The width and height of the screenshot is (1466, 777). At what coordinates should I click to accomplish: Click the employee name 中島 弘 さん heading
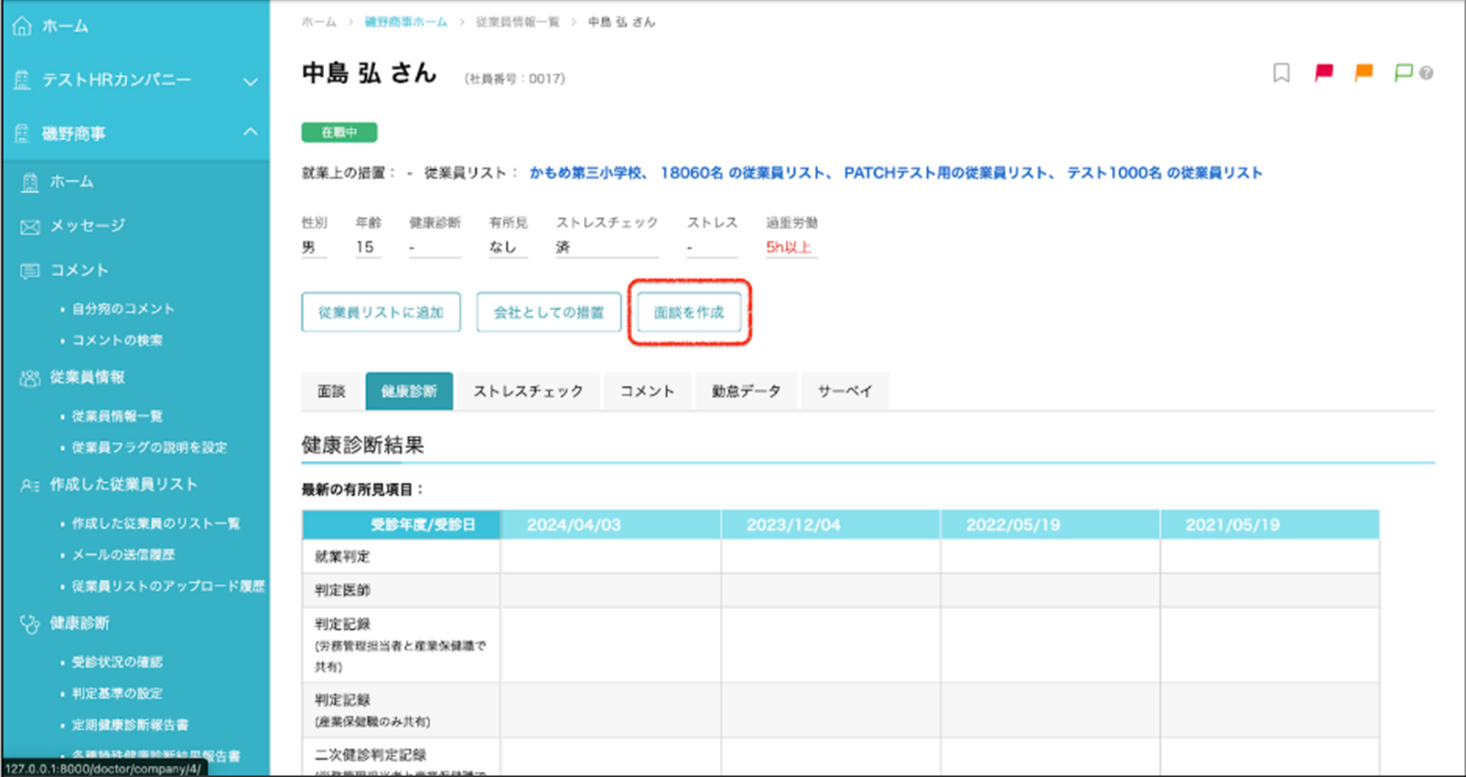coord(369,73)
